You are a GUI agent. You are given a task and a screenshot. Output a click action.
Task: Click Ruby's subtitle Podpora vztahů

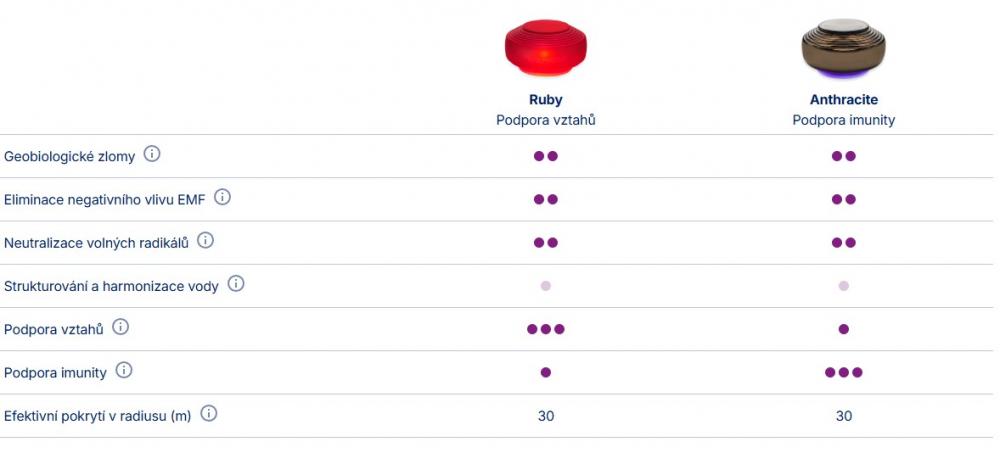545,120
